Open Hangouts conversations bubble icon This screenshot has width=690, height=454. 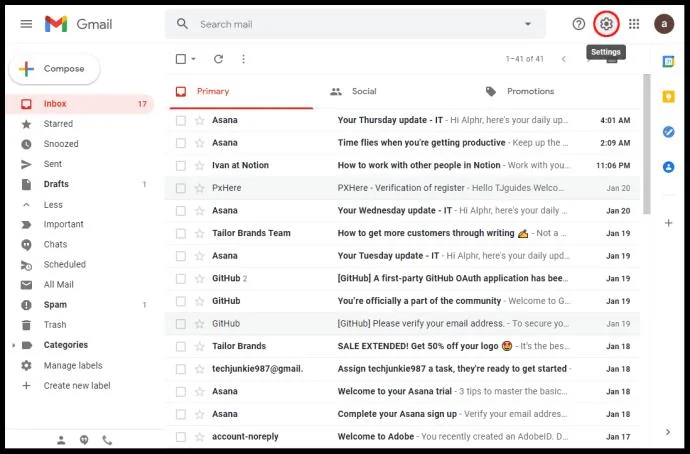(x=84, y=439)
